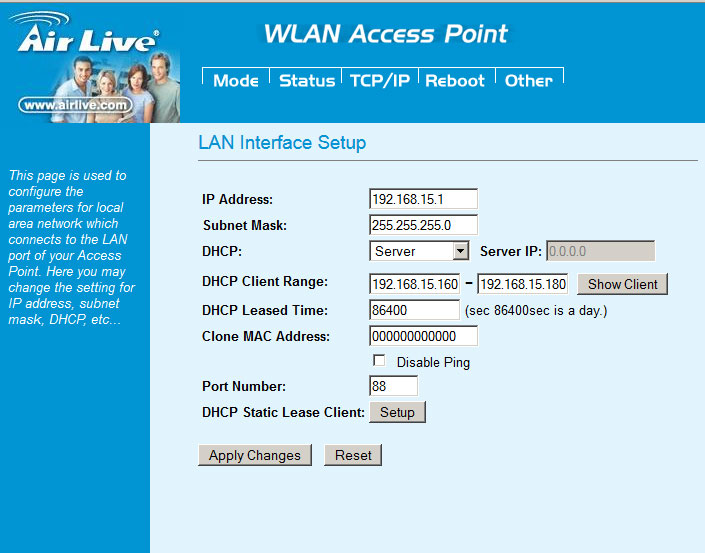The width and height of the screenshot is (705, 553).
Task: Click the sidebar page description text
Action: [71, 247]
